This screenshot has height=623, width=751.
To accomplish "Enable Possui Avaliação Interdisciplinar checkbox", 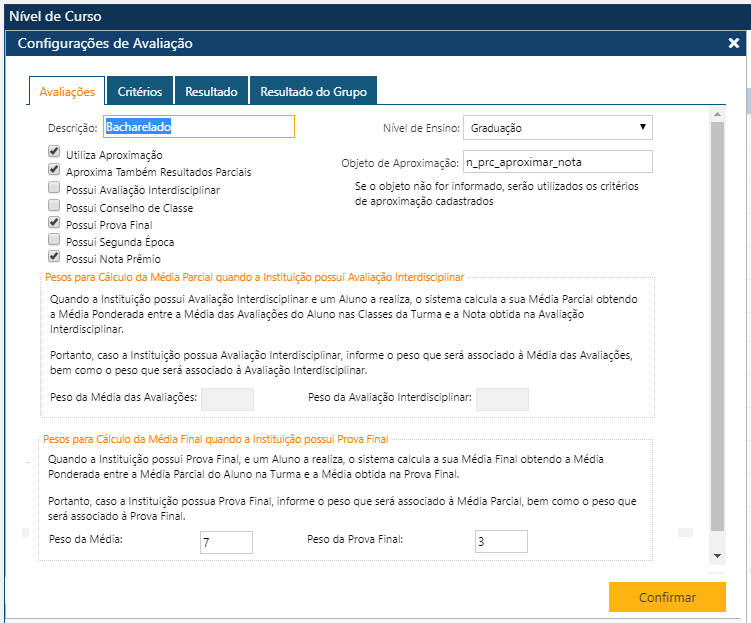I will [x=54, y=188].
